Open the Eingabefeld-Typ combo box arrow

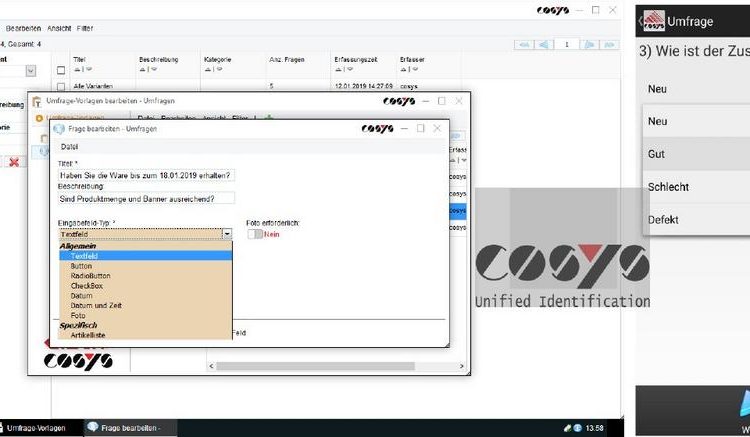(227, 234)
